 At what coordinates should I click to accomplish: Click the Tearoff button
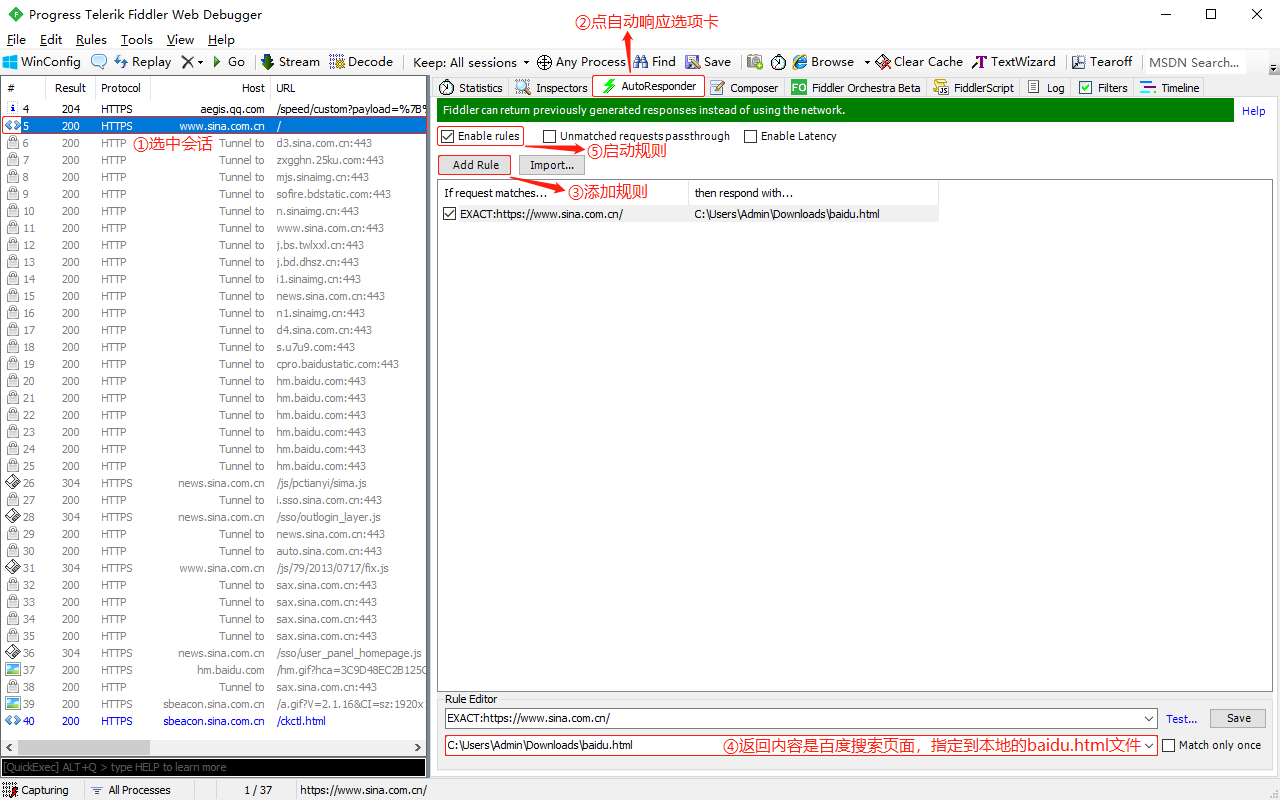coord(1101,62)
